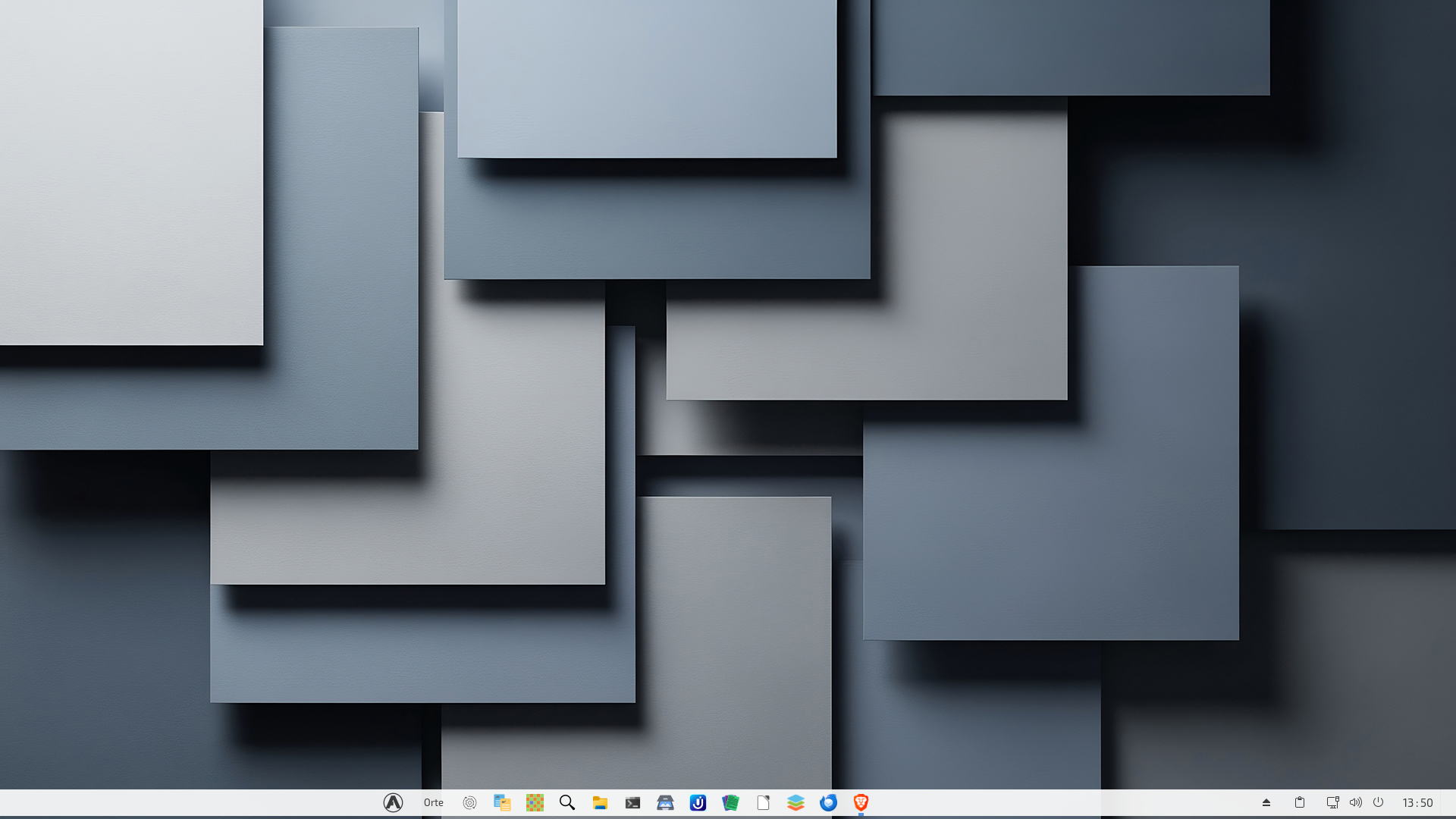Open the Thunderbird mail client

pos(828,802)
